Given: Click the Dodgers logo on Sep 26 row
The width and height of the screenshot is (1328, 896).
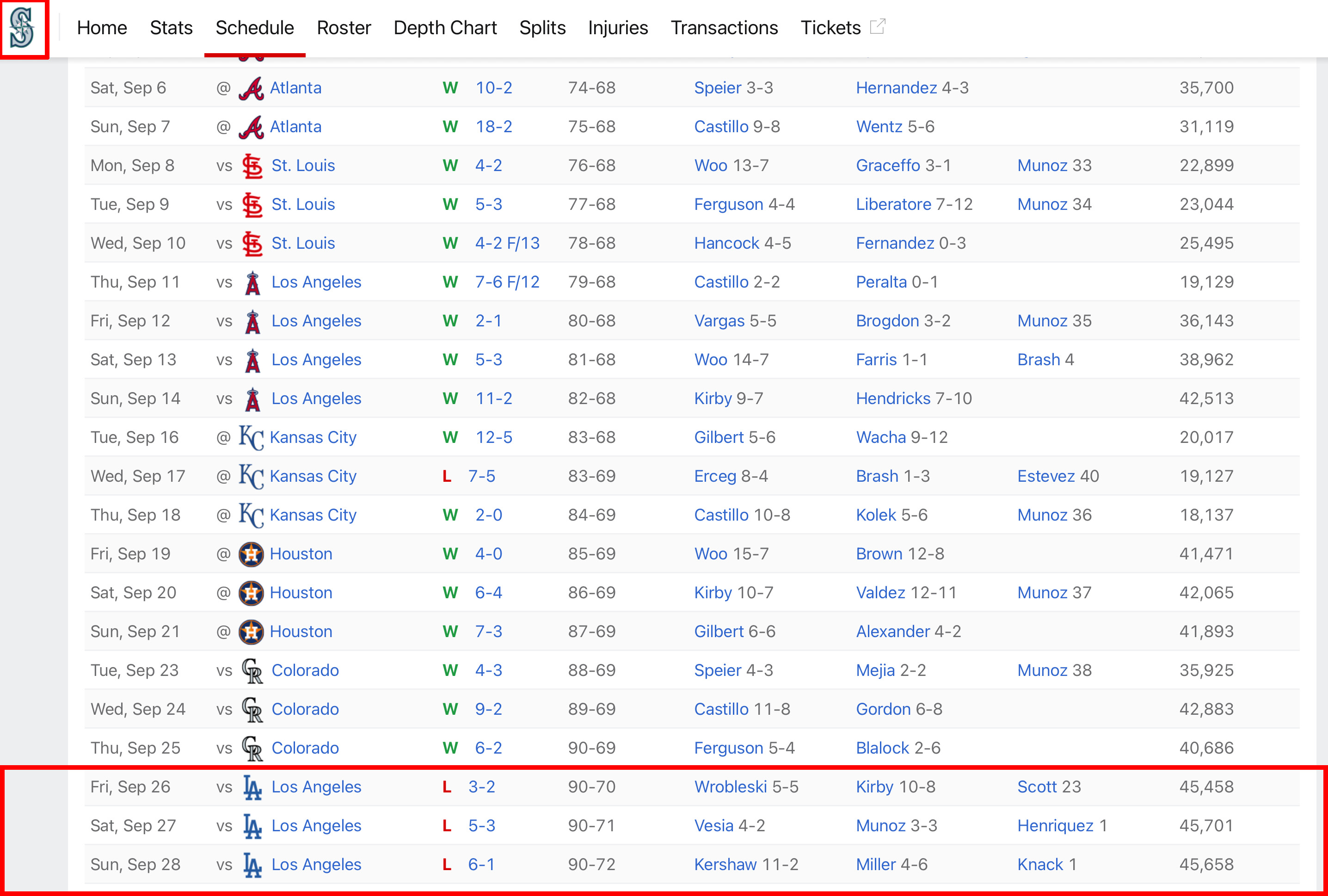Looking at the screenshot, I should (x=252, y=787).
